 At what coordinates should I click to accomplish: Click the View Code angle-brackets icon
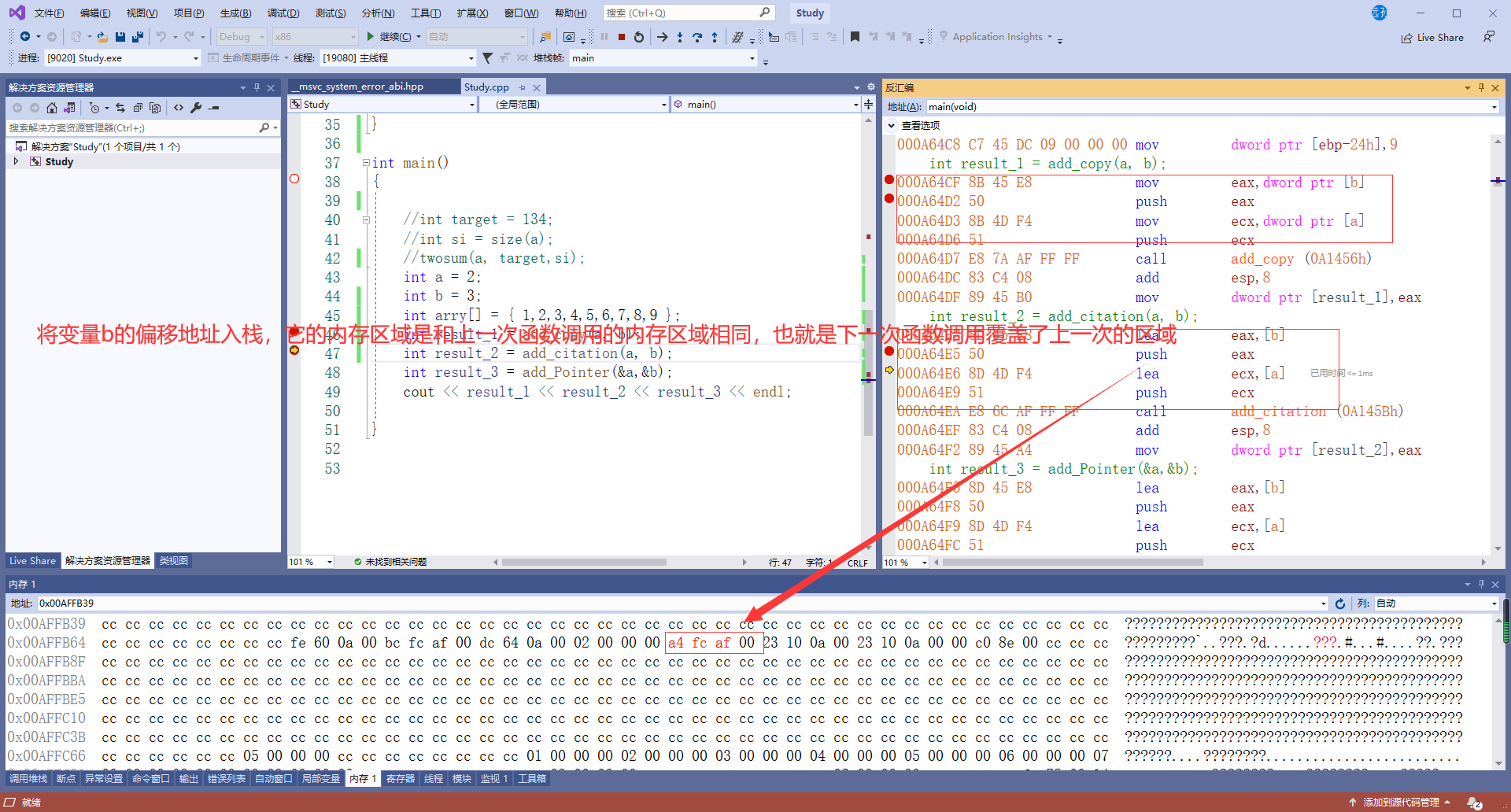(x=179, y=108)
